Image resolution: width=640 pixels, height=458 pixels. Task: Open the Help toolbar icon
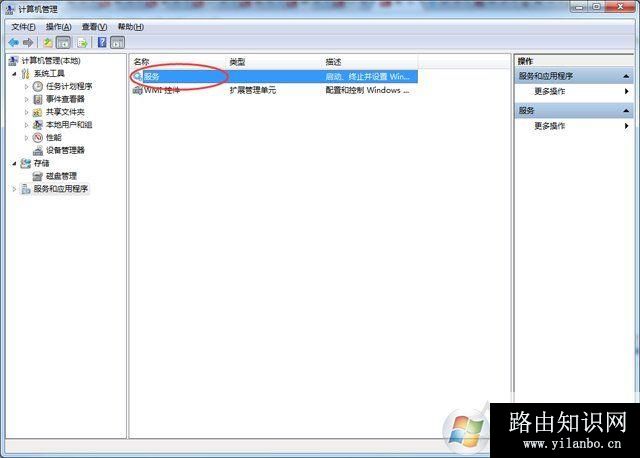coord(102,42)
